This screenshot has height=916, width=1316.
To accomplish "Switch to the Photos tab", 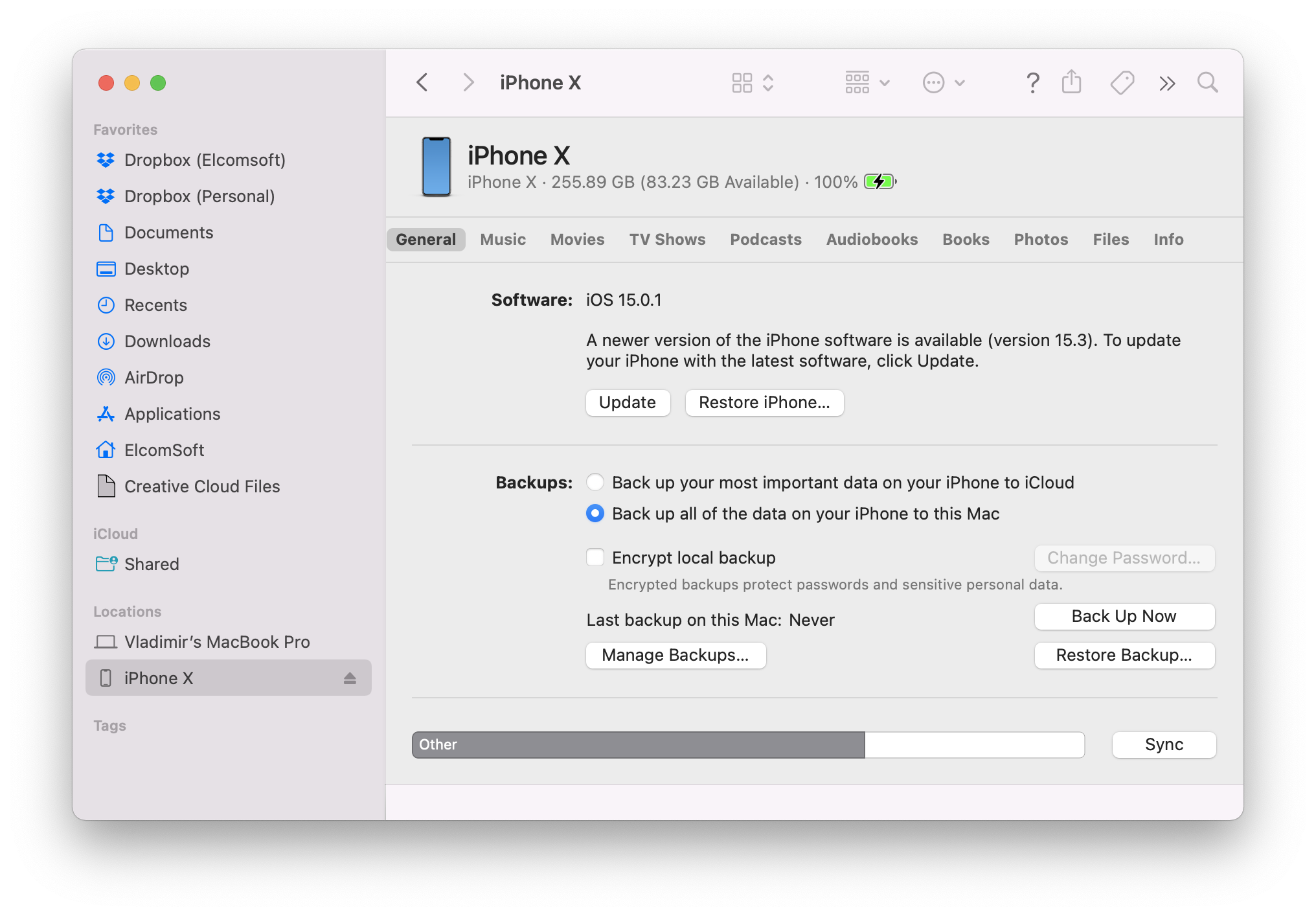I will pos(1041,238).
